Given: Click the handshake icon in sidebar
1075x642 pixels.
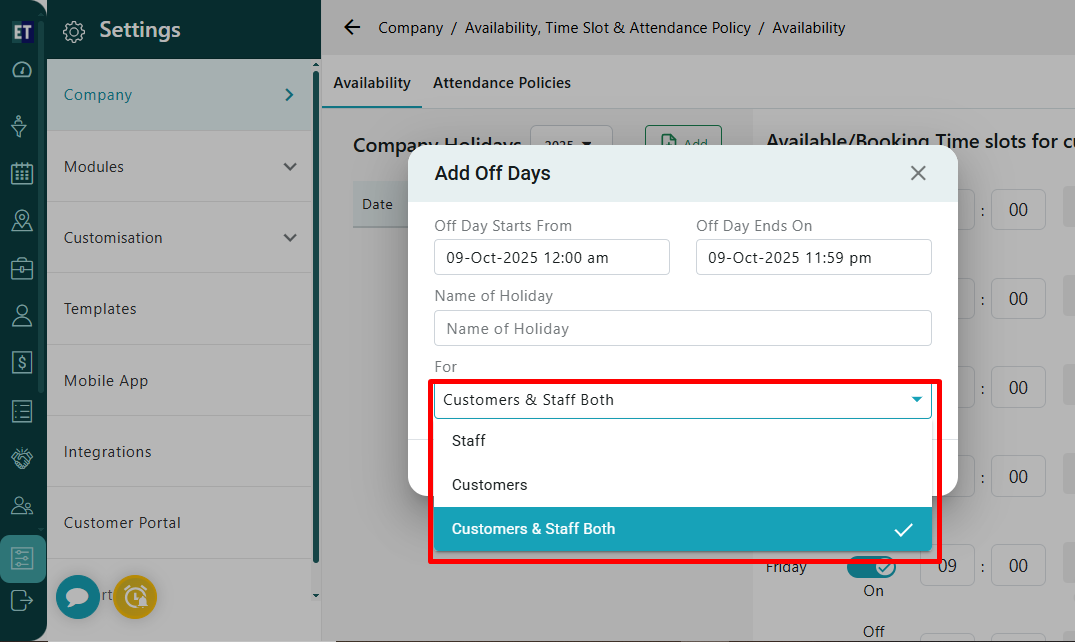Looking at the screenshot, I should pos(22,458).
